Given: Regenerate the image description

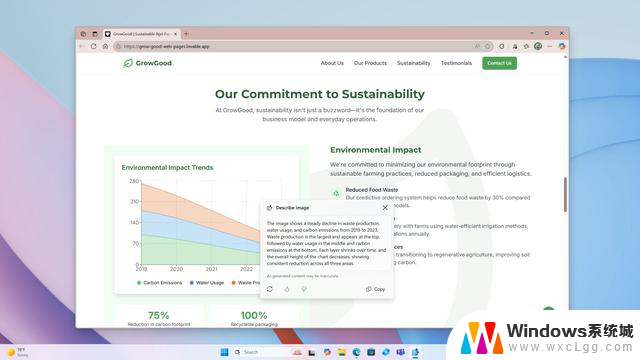Looking at the screenshot, I should [x=270, y=289].
